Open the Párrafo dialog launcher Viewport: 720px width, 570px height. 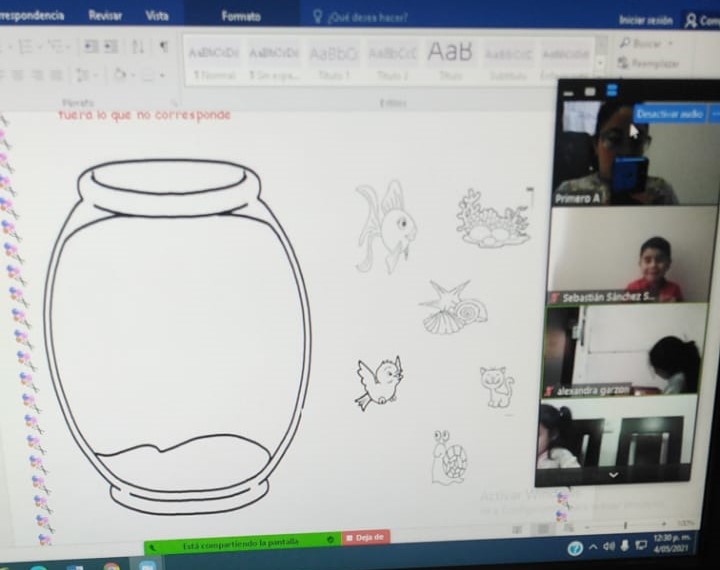click(x=174, y=102)
